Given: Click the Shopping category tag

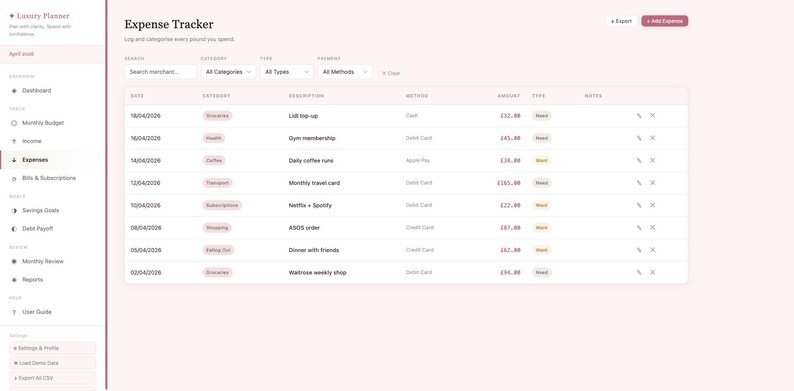Looking at the screenshot, I should point(217,228).
